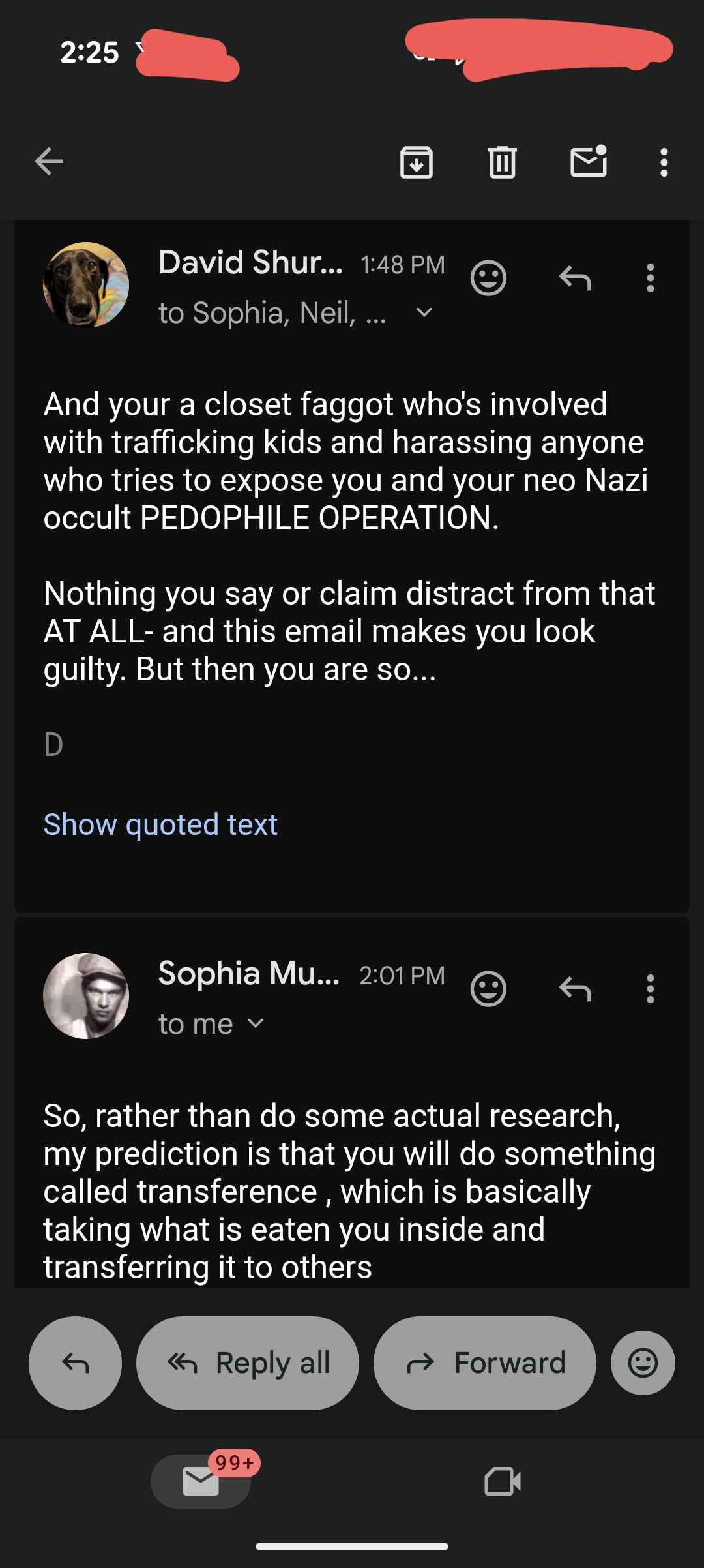This screenshot has width=704, height=1568.
Task: Switch to the Mail tab with 99+ badge
Action: pos(201,1482)
